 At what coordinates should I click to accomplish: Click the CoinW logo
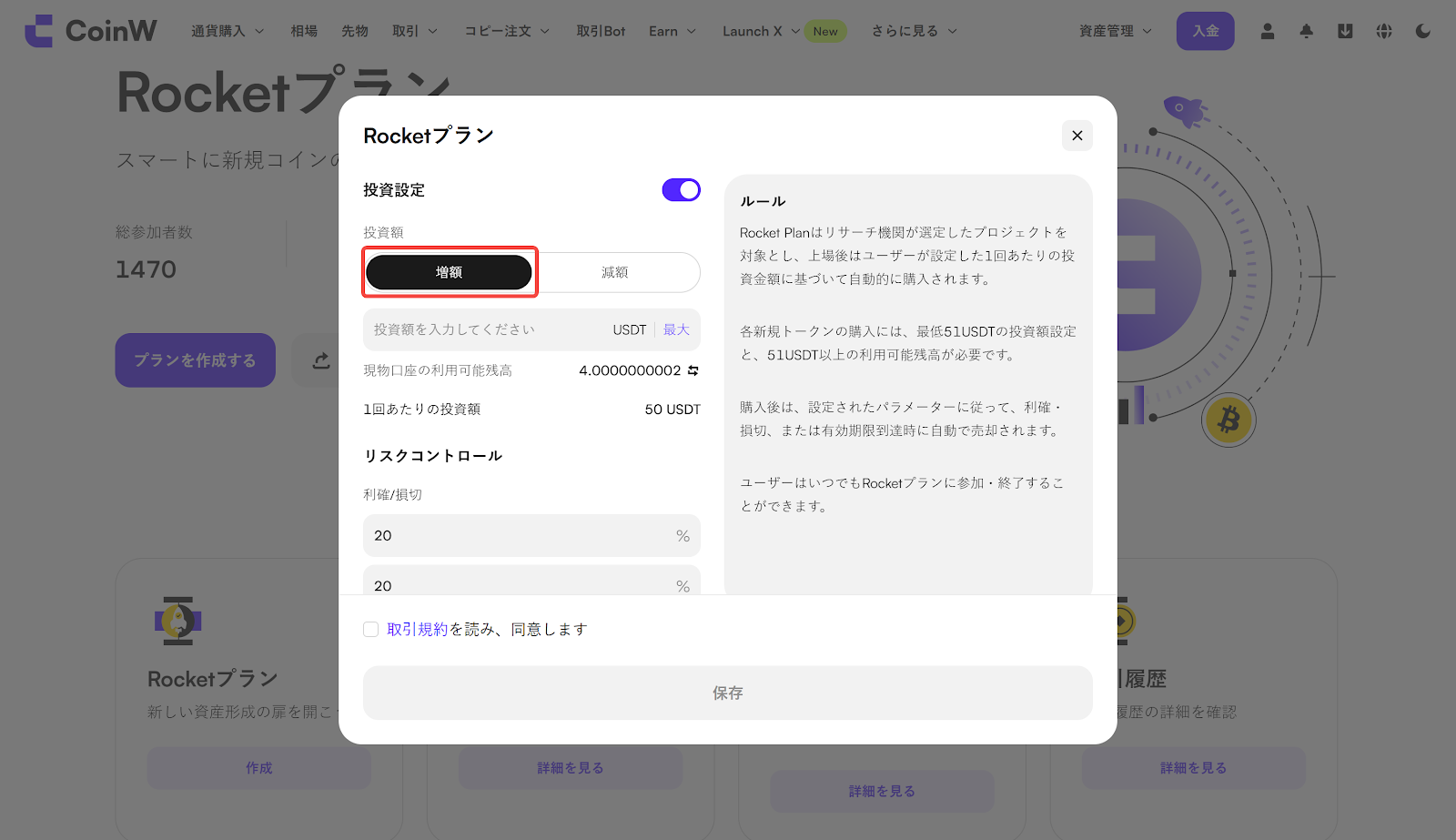point(91,31)
